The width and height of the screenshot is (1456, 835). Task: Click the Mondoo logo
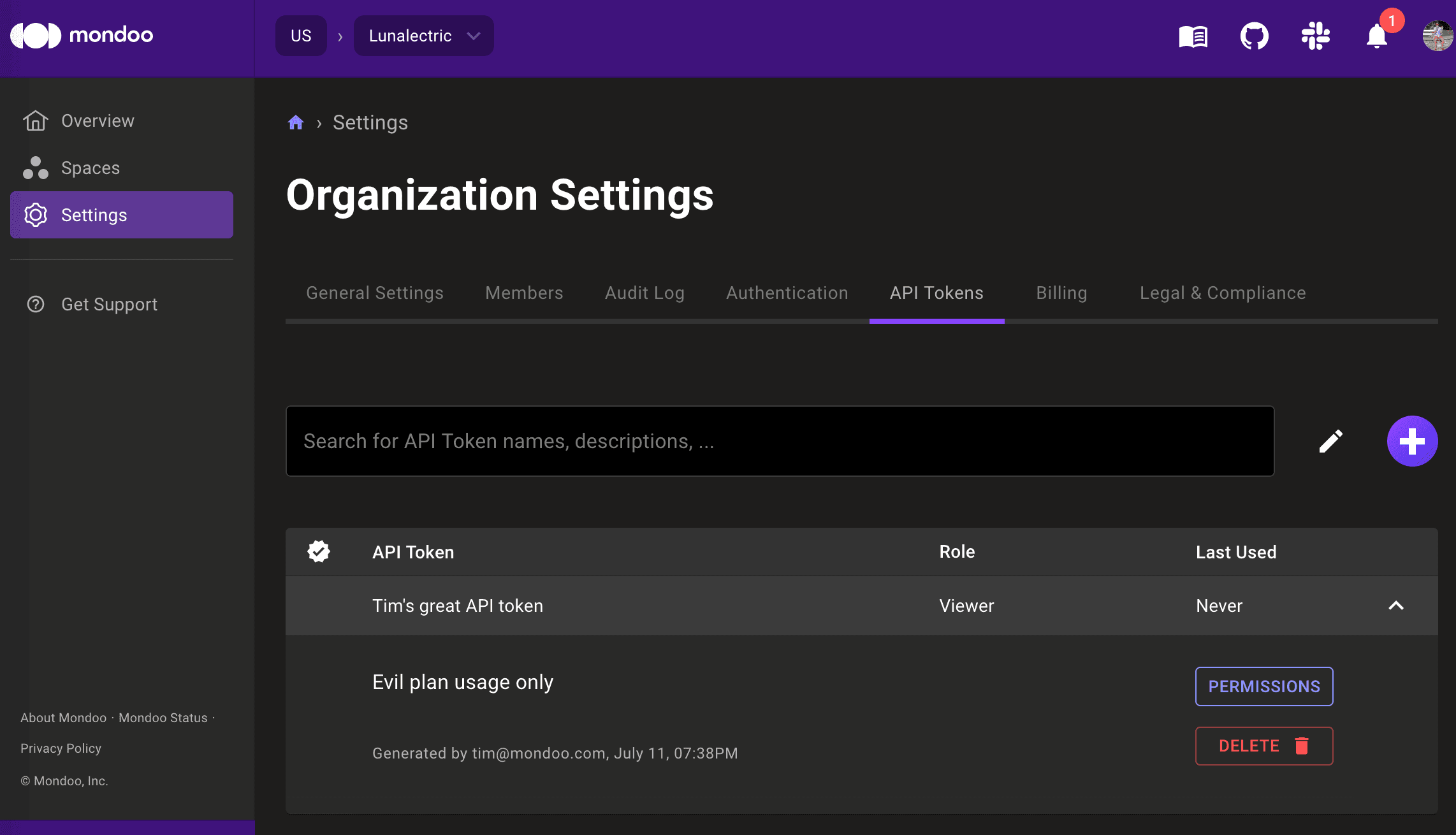[x=82, y=35]
